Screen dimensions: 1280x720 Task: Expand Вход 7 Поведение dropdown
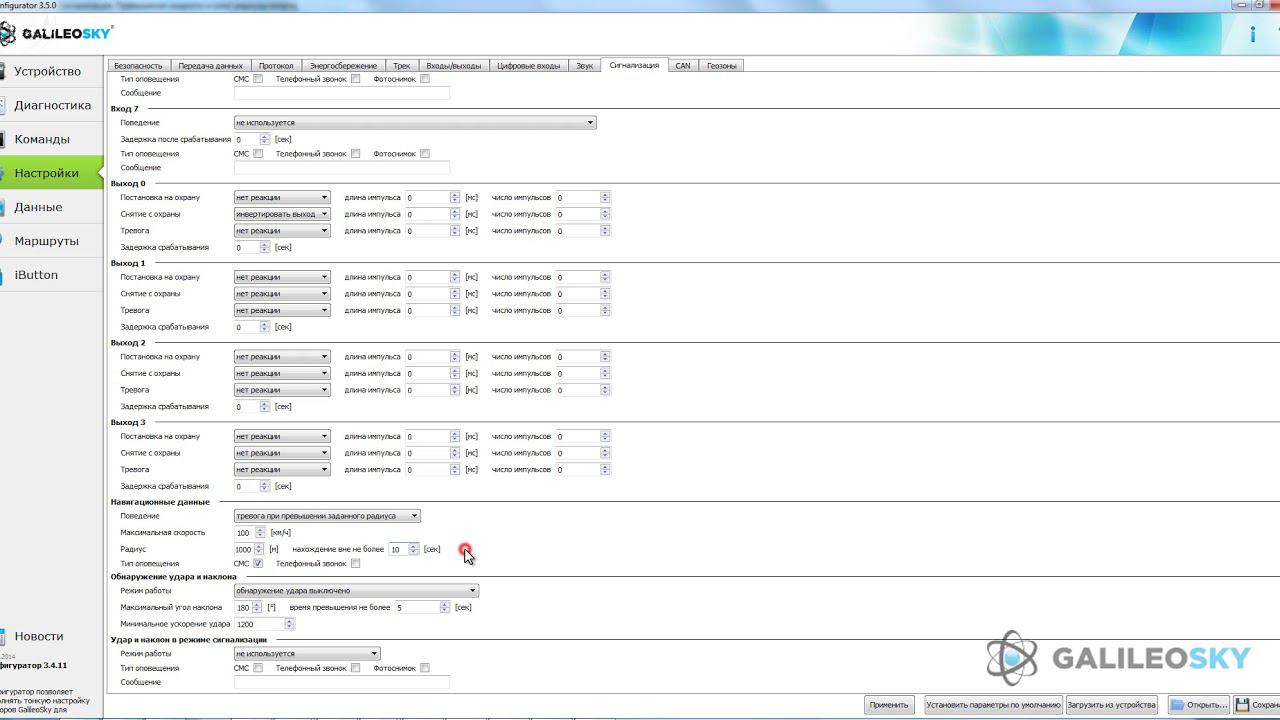tap(415, 123)
